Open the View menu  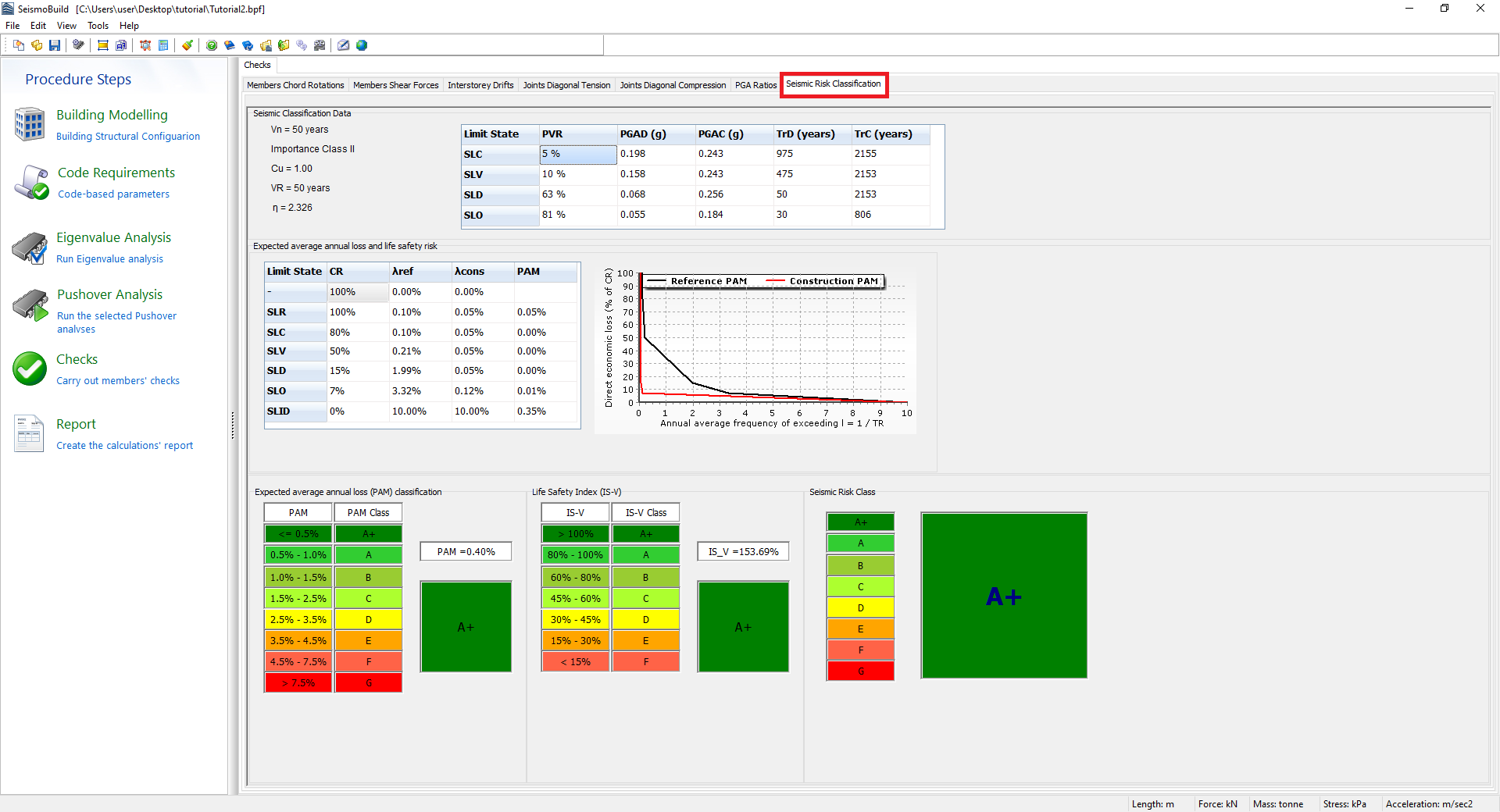(66, 26)
